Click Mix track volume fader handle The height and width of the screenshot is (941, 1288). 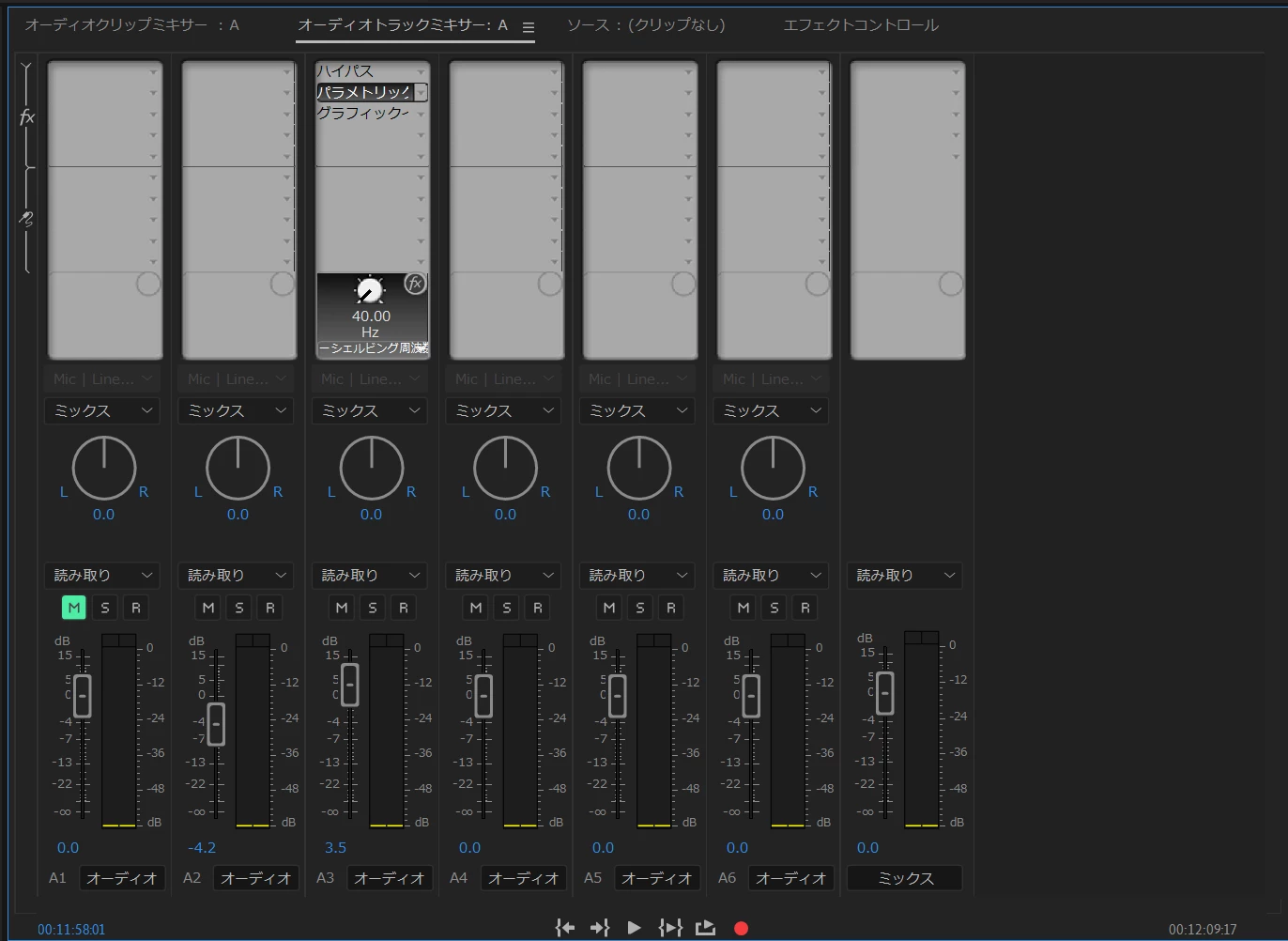coord(884,693)
